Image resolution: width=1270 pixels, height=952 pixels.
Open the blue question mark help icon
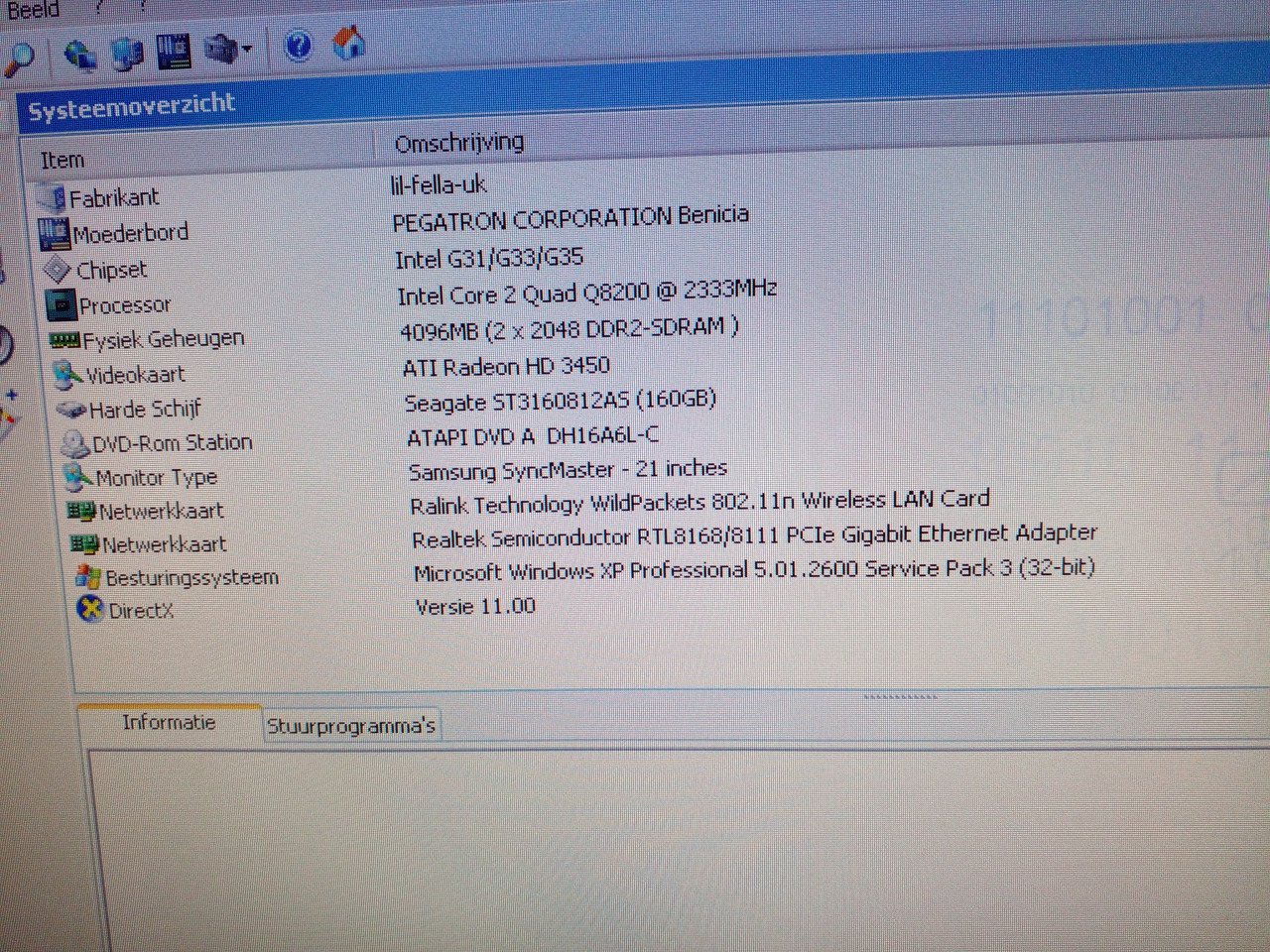click(298, 46)
